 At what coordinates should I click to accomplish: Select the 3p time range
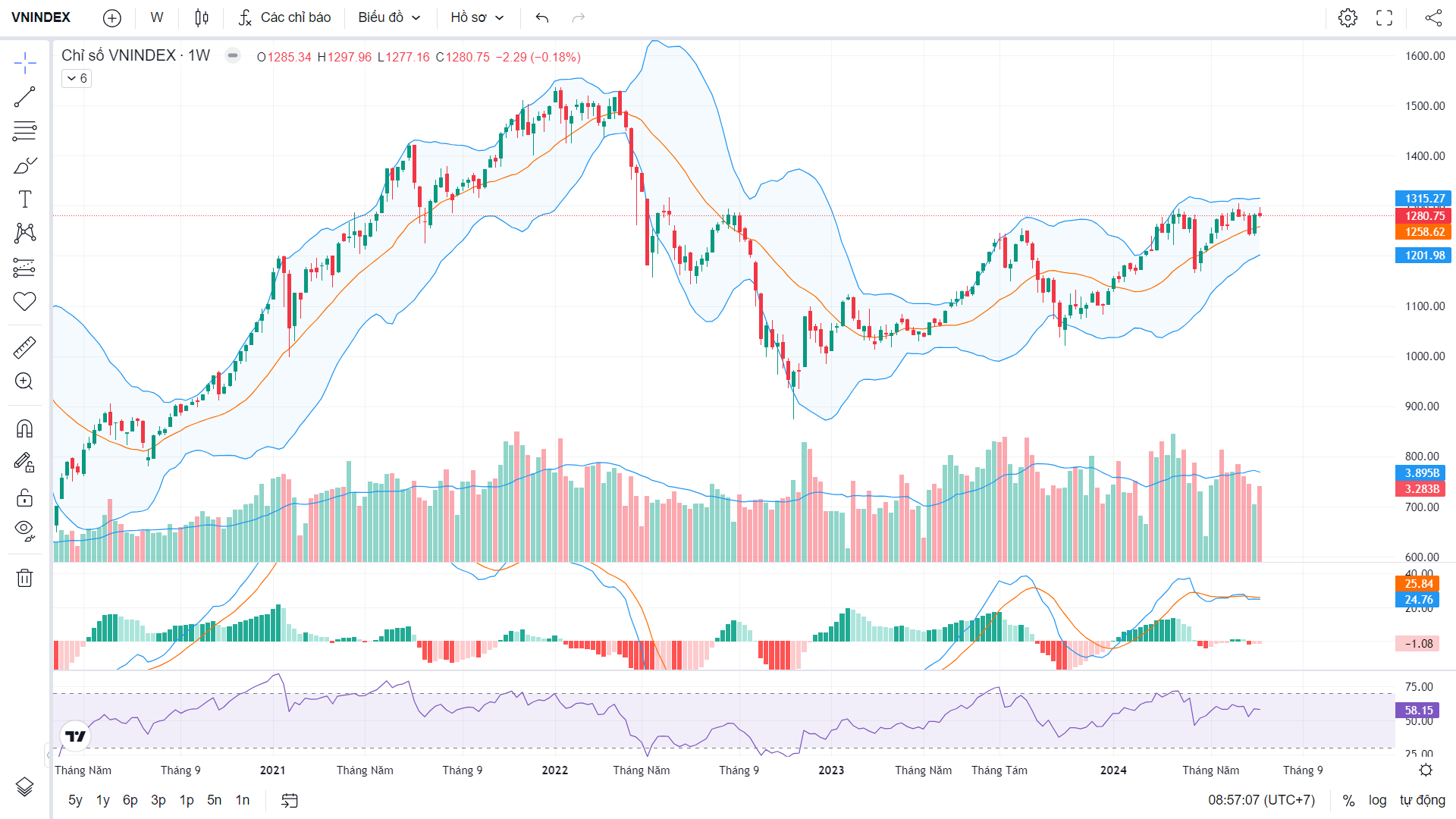tap(158, 800)
